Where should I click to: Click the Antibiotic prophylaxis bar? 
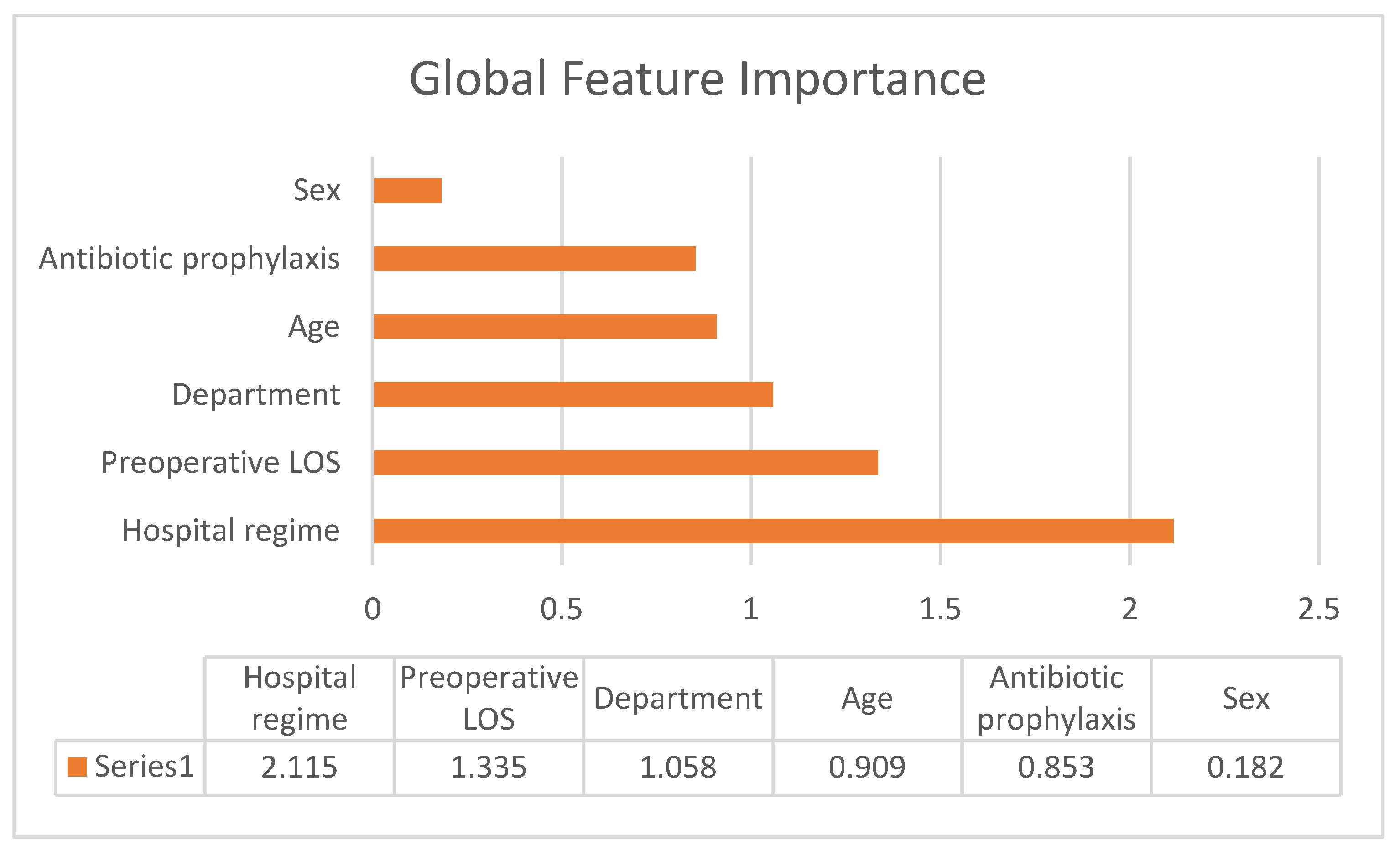[x=535, y=259]
